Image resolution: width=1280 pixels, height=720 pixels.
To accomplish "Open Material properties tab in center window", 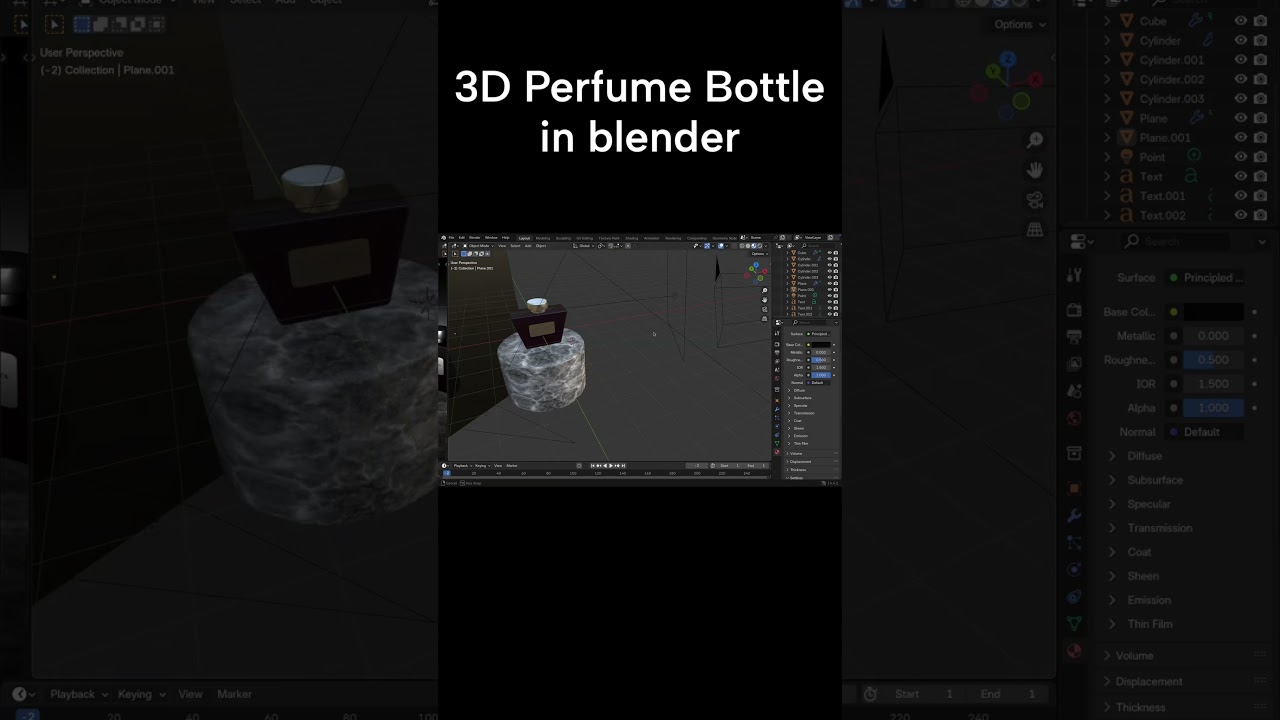I will pyautogui.click(x=777, y=452).
